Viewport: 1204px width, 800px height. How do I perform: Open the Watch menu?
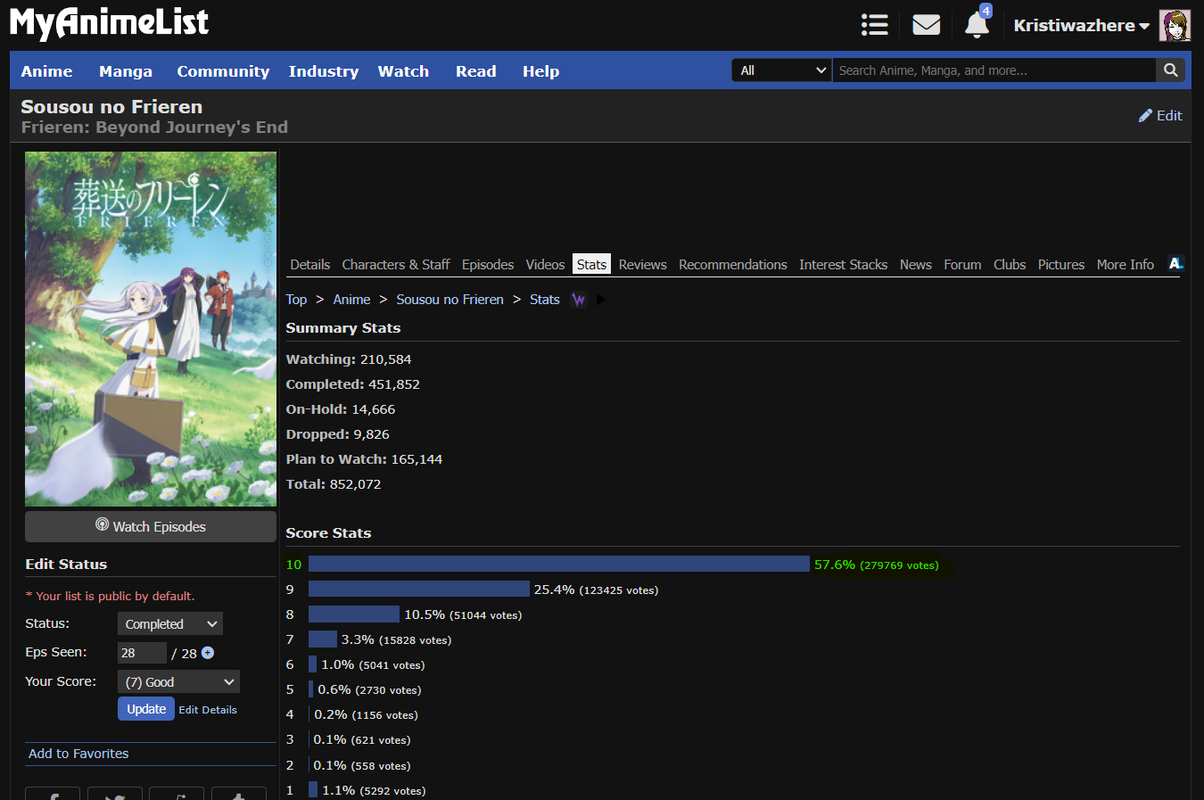(403, 71)
